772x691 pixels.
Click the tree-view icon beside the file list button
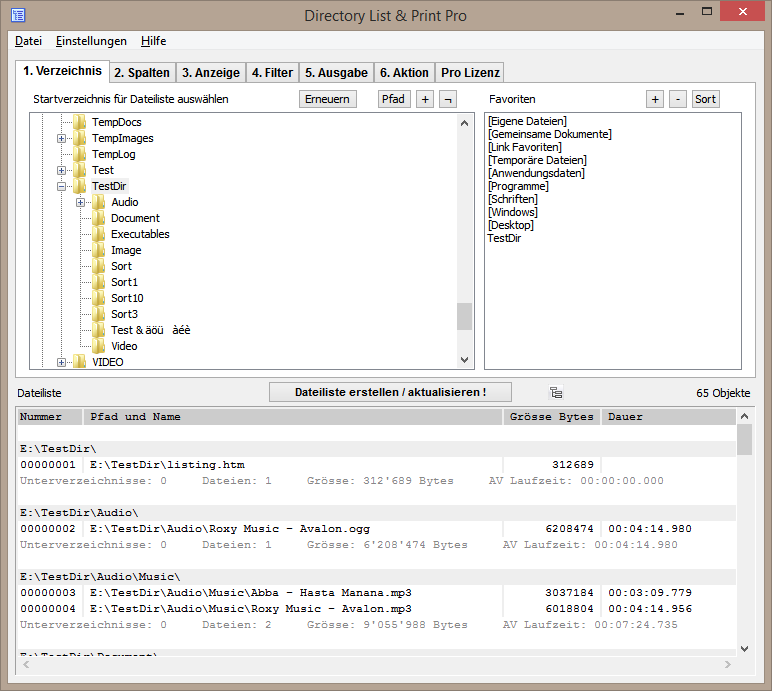556,393
